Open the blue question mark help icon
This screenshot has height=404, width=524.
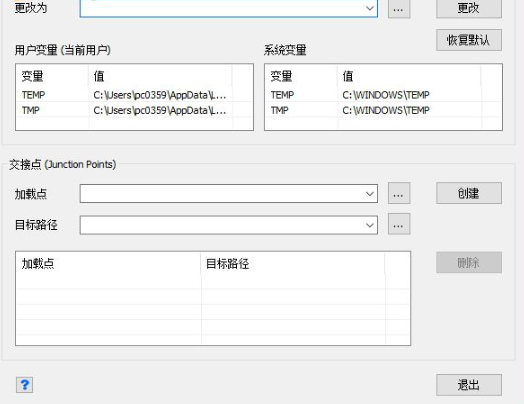pos(24,385)
